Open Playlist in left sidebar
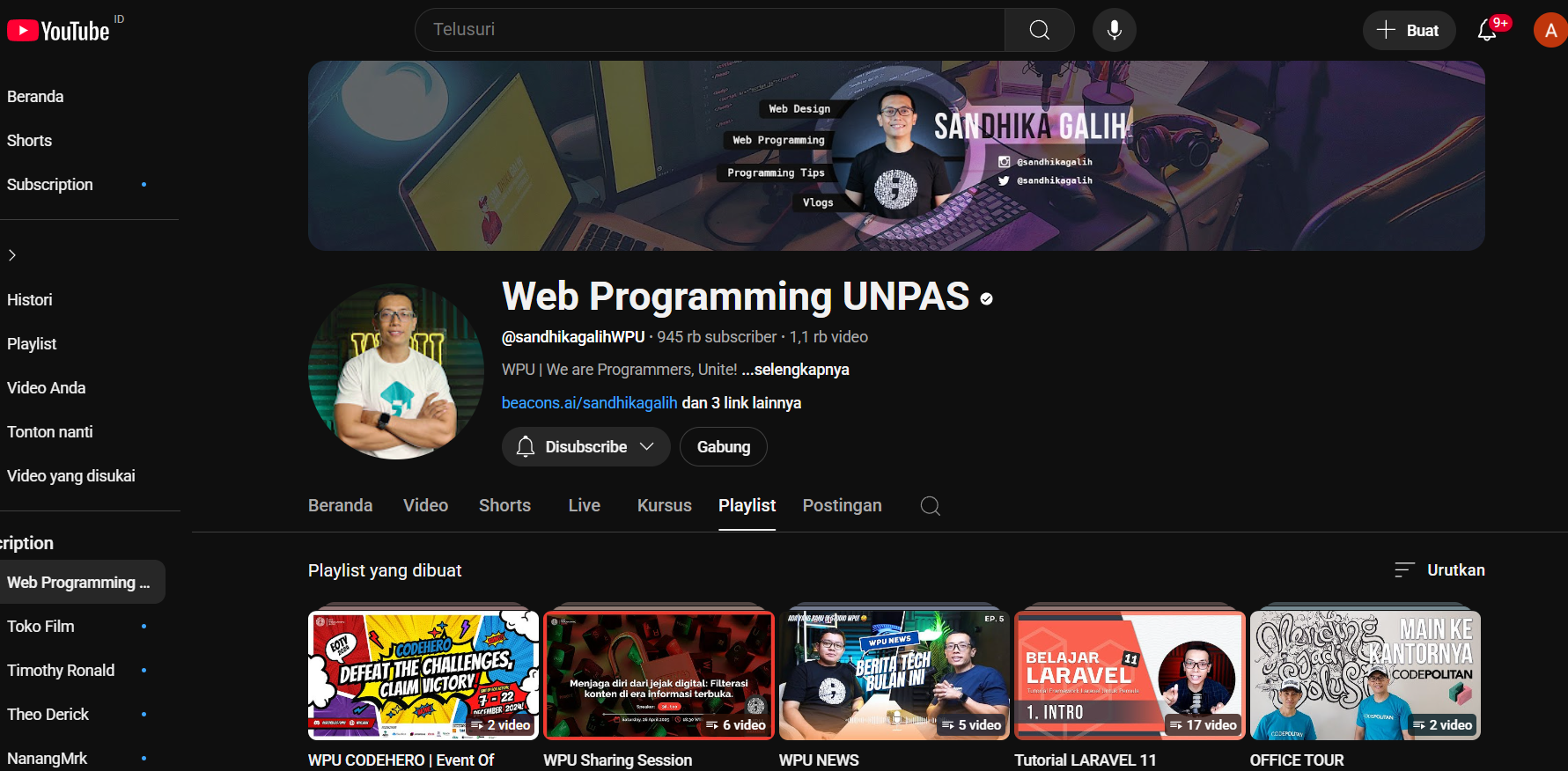This screenshot has width=1568, height=771. [32, 344]
